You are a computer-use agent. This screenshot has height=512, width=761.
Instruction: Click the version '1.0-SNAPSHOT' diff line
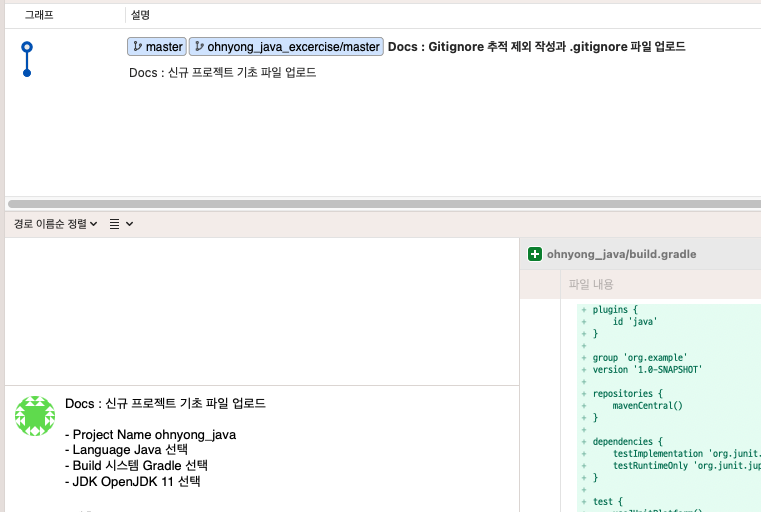coord(647,370)
